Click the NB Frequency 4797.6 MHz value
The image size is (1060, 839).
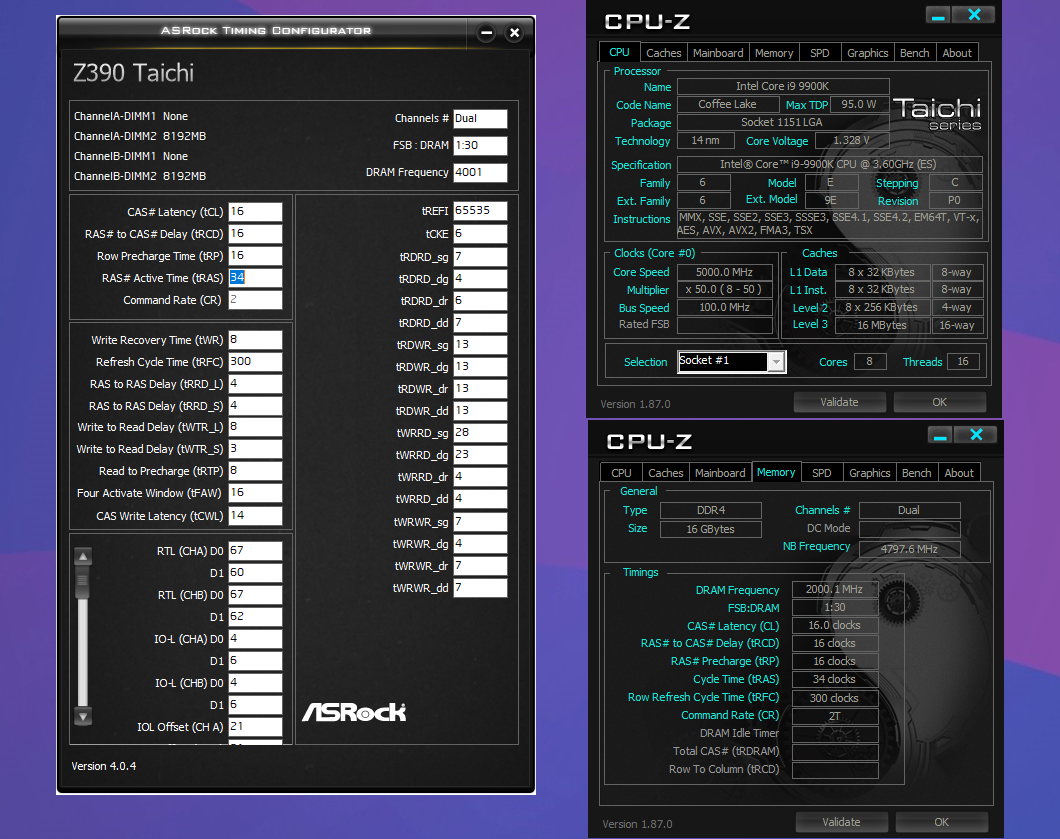point(909,549)
